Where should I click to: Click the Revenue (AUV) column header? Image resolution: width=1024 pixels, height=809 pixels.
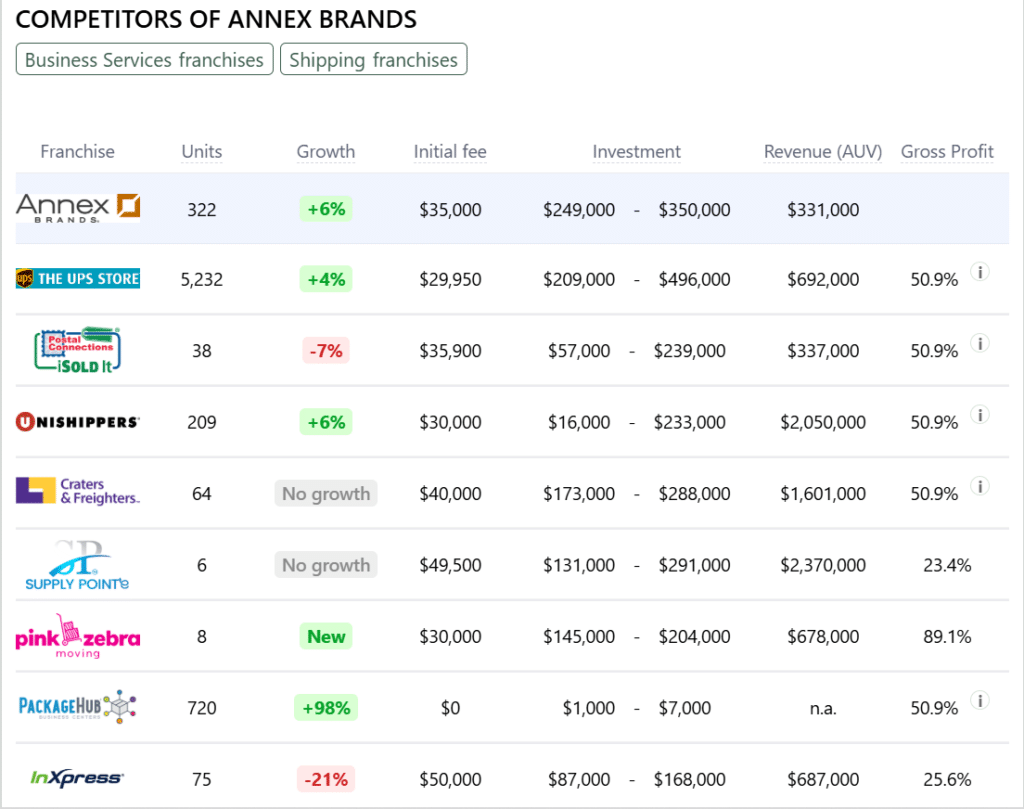[823, 151]
